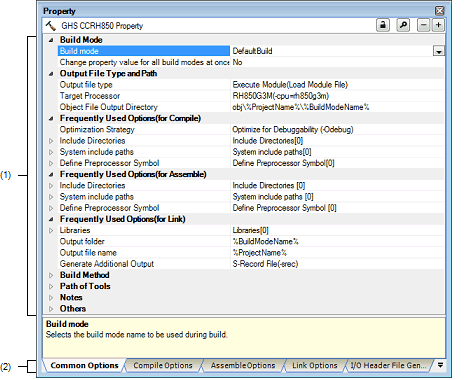Collapse Frequently Used Options(for Compile) category
474x380 pixels.
tap(51, 118)
